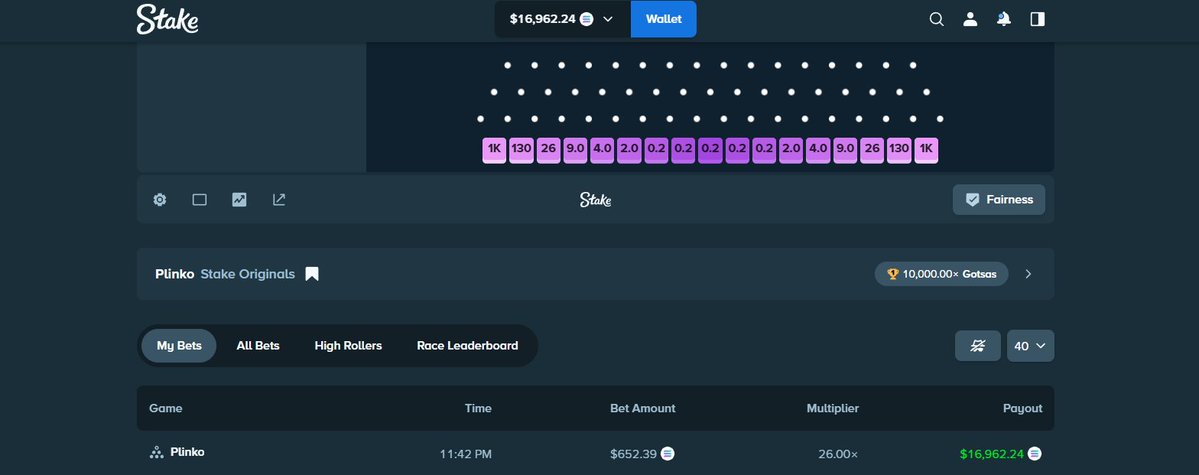The image size is (1199, 475).
Task: Click the trophy icon next to 10,000.00×
Action: coord(892,274)
